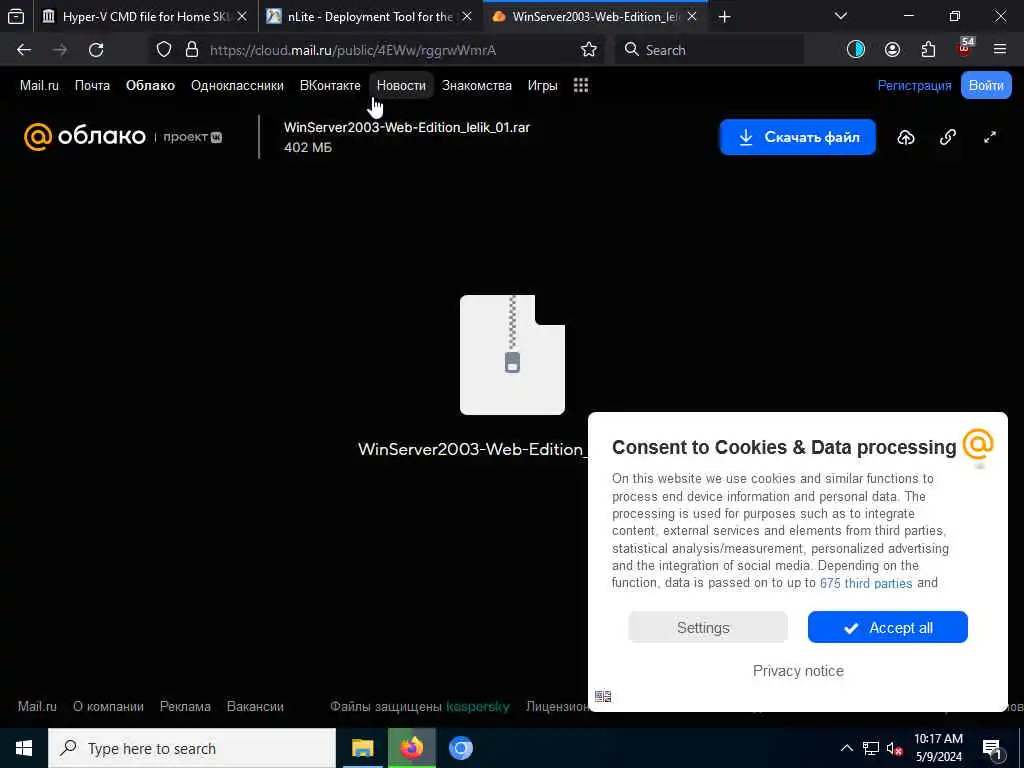Click the small icon at cookie dialog bottom-left
Image resolution: width=1024 pixels, height=768 pixels.
pyautogui.click(x=603, y=696)
